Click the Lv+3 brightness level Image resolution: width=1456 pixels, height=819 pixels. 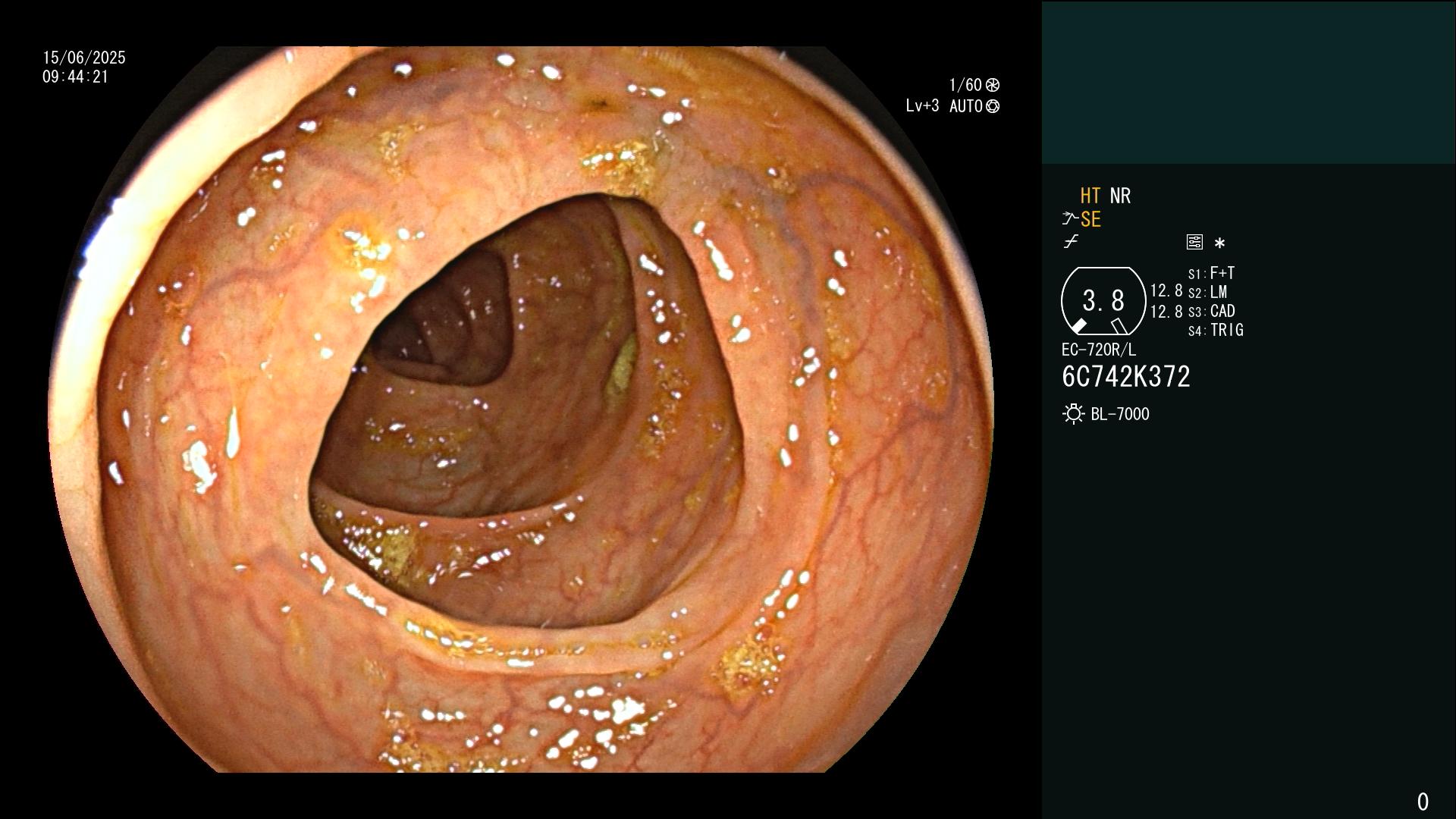[x=922, y=106]
